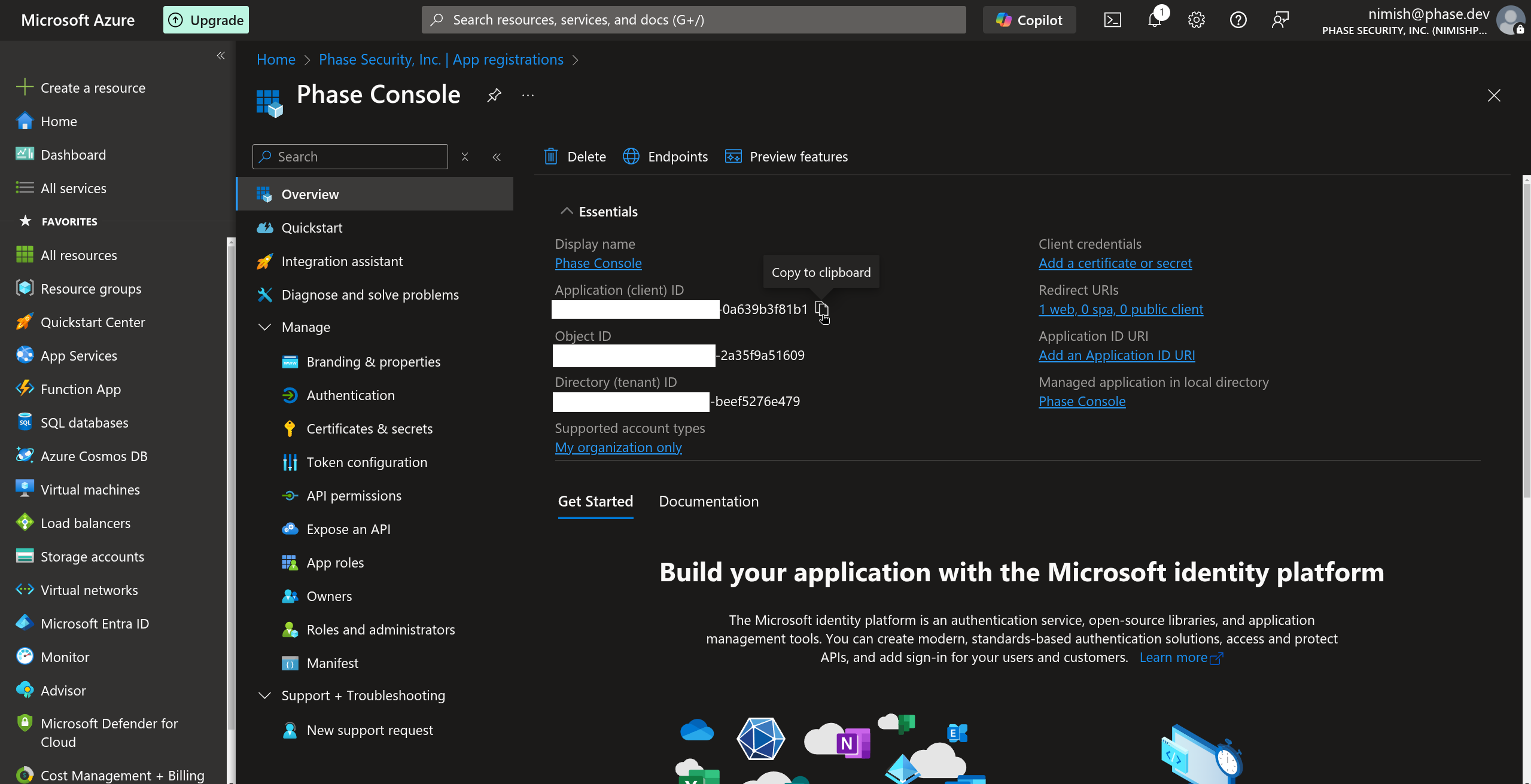This screenshot has width=1531, height=784.
Task: Open Add a certificate or secret
Action: click(x=1115, y=263)
